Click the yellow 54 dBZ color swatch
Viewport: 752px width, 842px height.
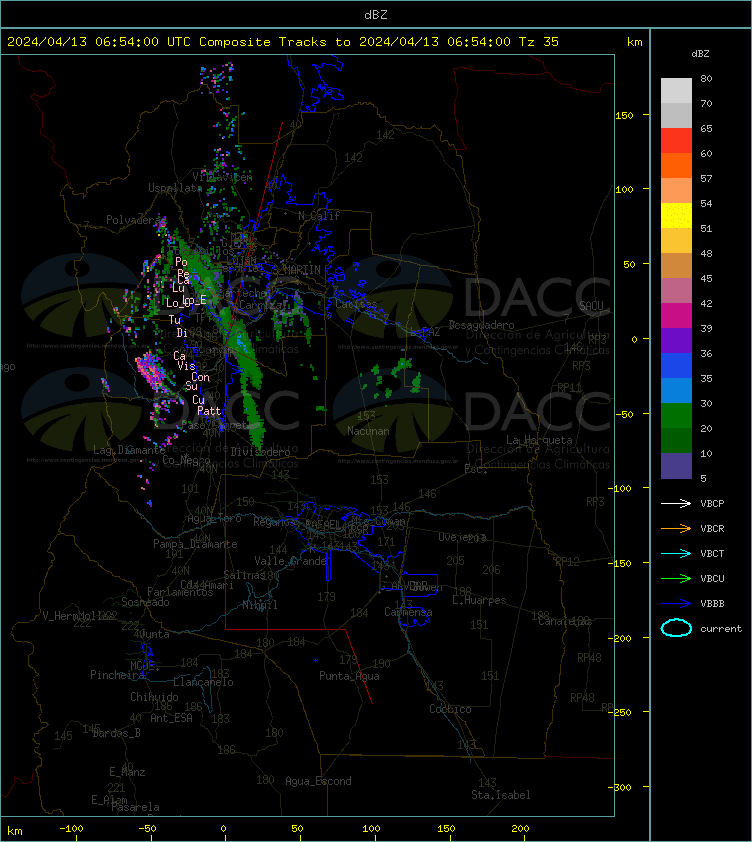(x=676, y=216)
